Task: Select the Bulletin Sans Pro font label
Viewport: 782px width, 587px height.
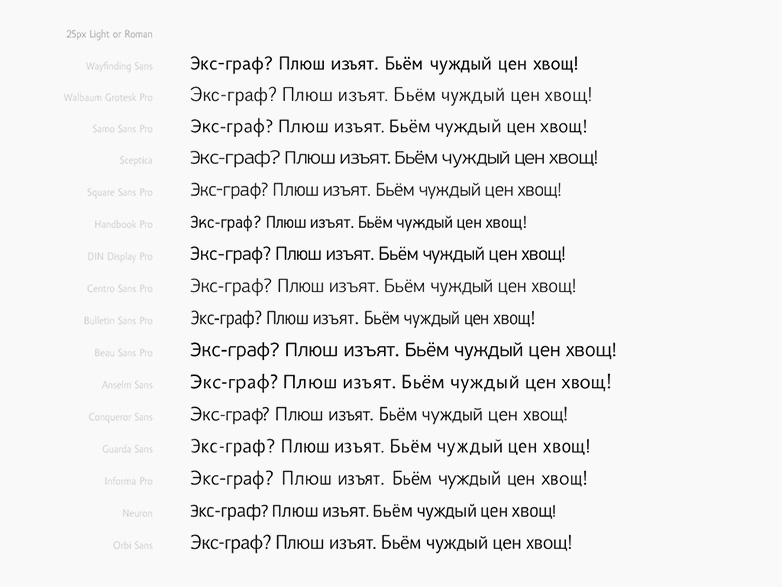Action: tap(118, 321)
